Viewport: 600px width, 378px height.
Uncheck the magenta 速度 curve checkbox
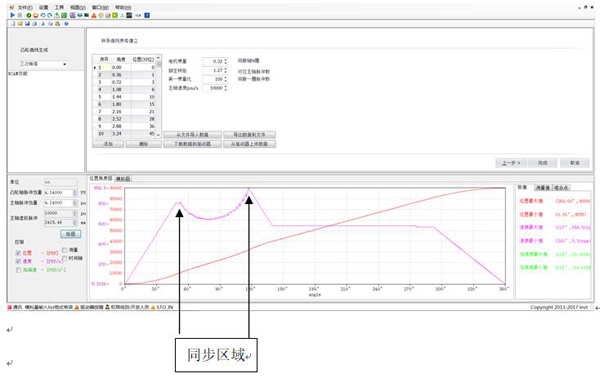[x=18, y=261]
